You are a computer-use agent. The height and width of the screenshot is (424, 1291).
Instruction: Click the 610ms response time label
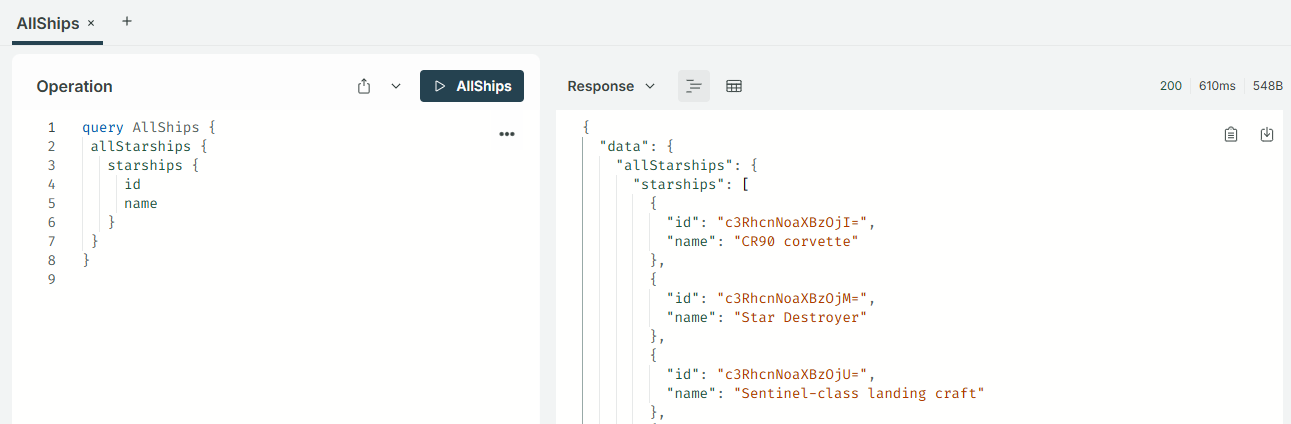pyautogui.click(x=1216, y=86)
